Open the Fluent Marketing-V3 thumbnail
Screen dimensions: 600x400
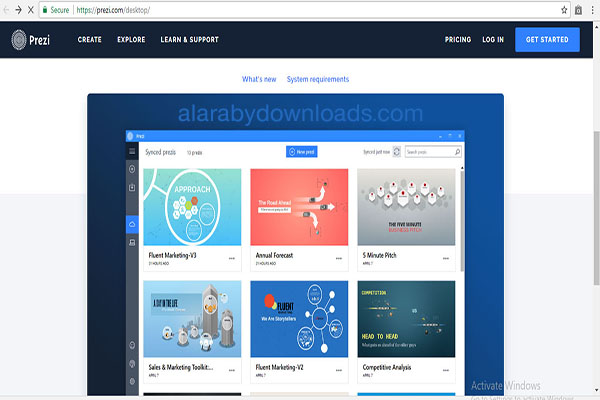[192, 207]
